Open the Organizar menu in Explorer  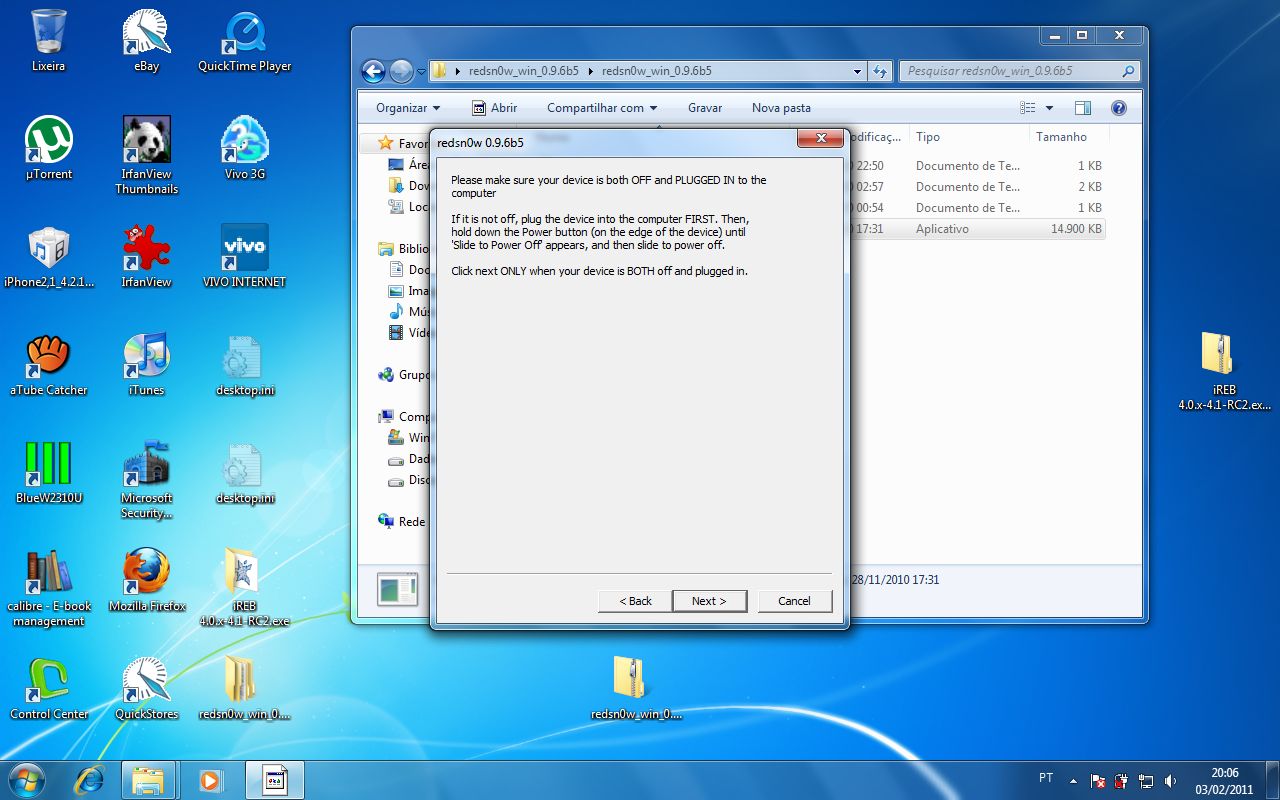pyautogui.click(x=408, y=108)
